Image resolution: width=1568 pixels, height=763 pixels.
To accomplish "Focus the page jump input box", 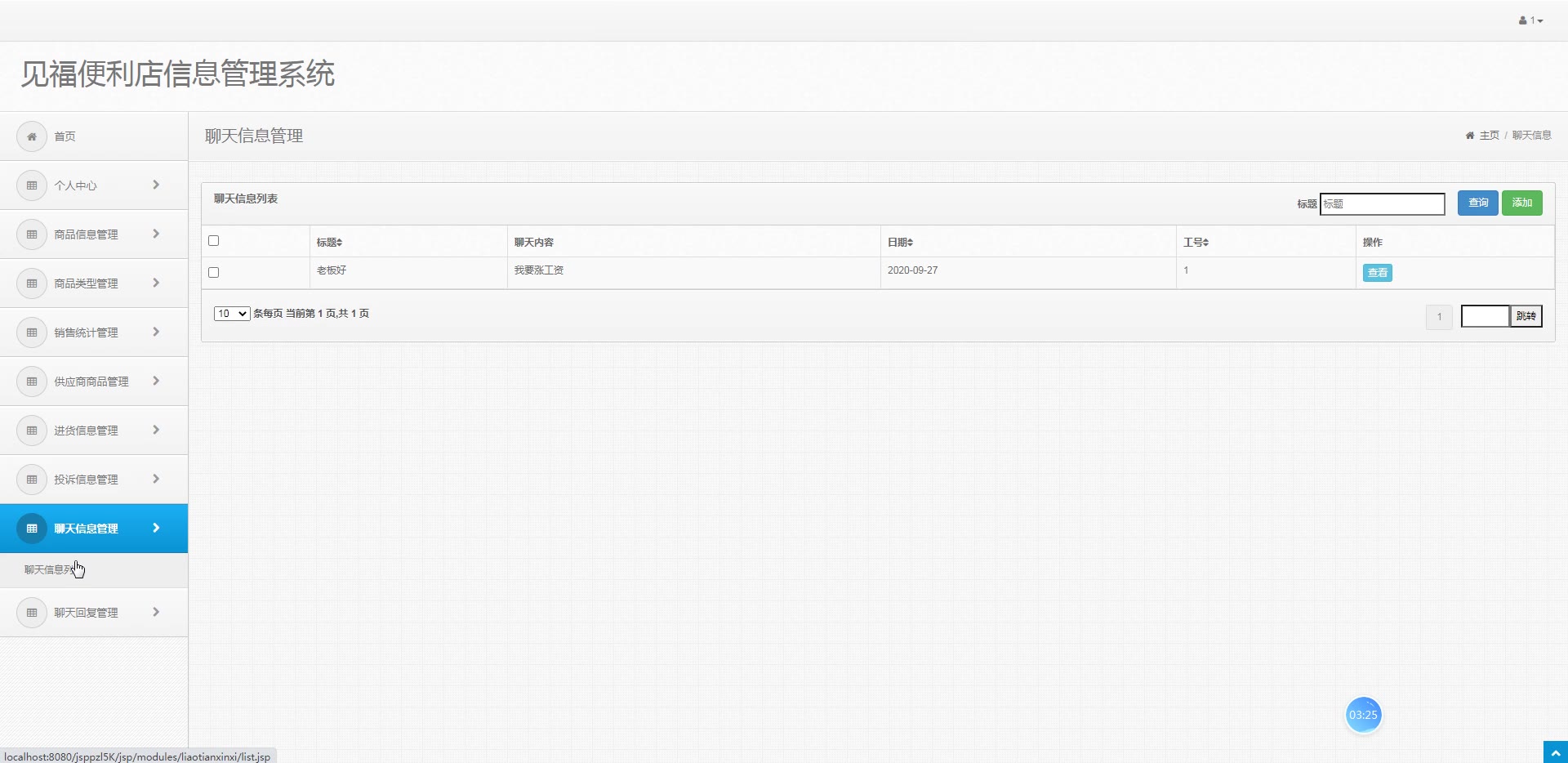I will point(1486,316).
